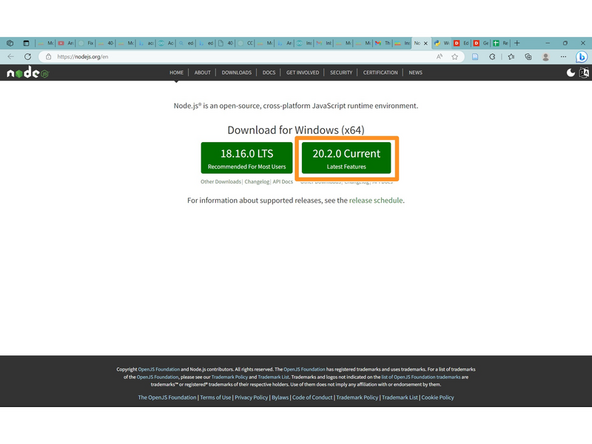Open The OpenJS Foundation footer link
The height and width of the screenshot is (444, 592).
coord(167,397)
